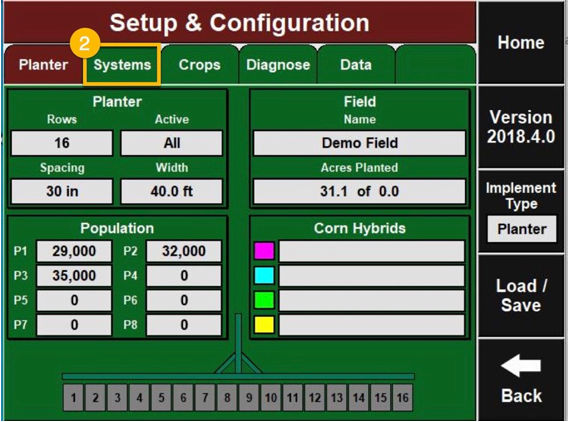Edit the Spacing value 30 in
Image resolution: width=568 pixels, height=422 pixels.
point(62,191)
